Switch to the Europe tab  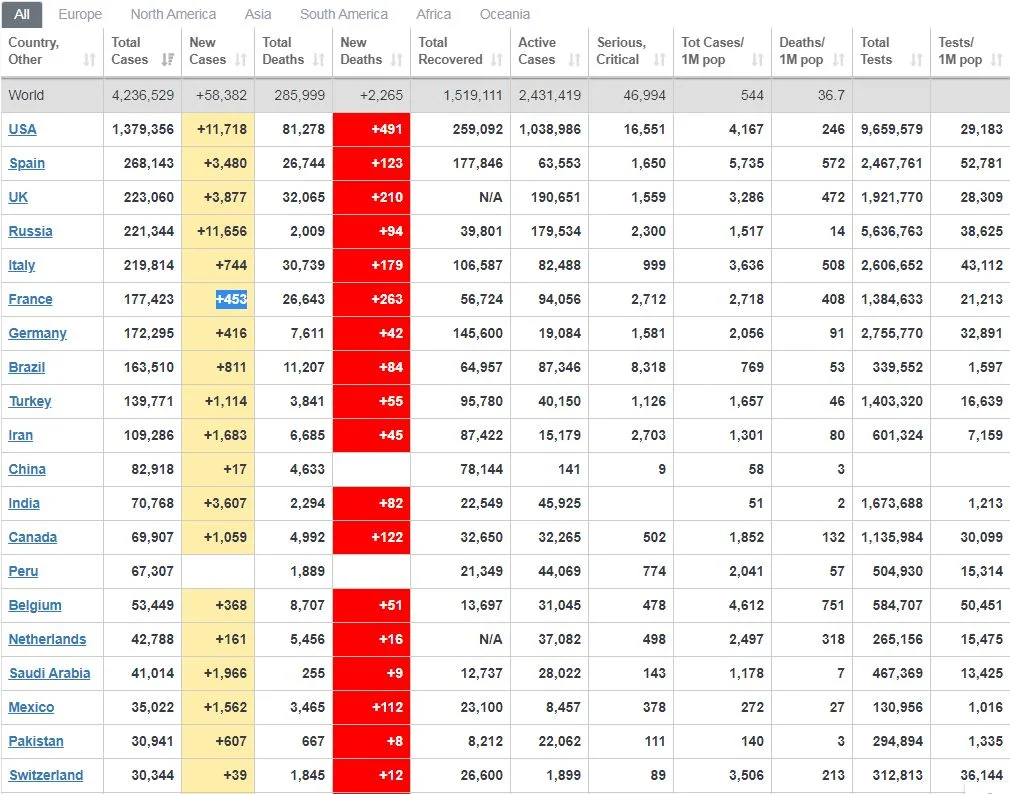tap(80, 14)
